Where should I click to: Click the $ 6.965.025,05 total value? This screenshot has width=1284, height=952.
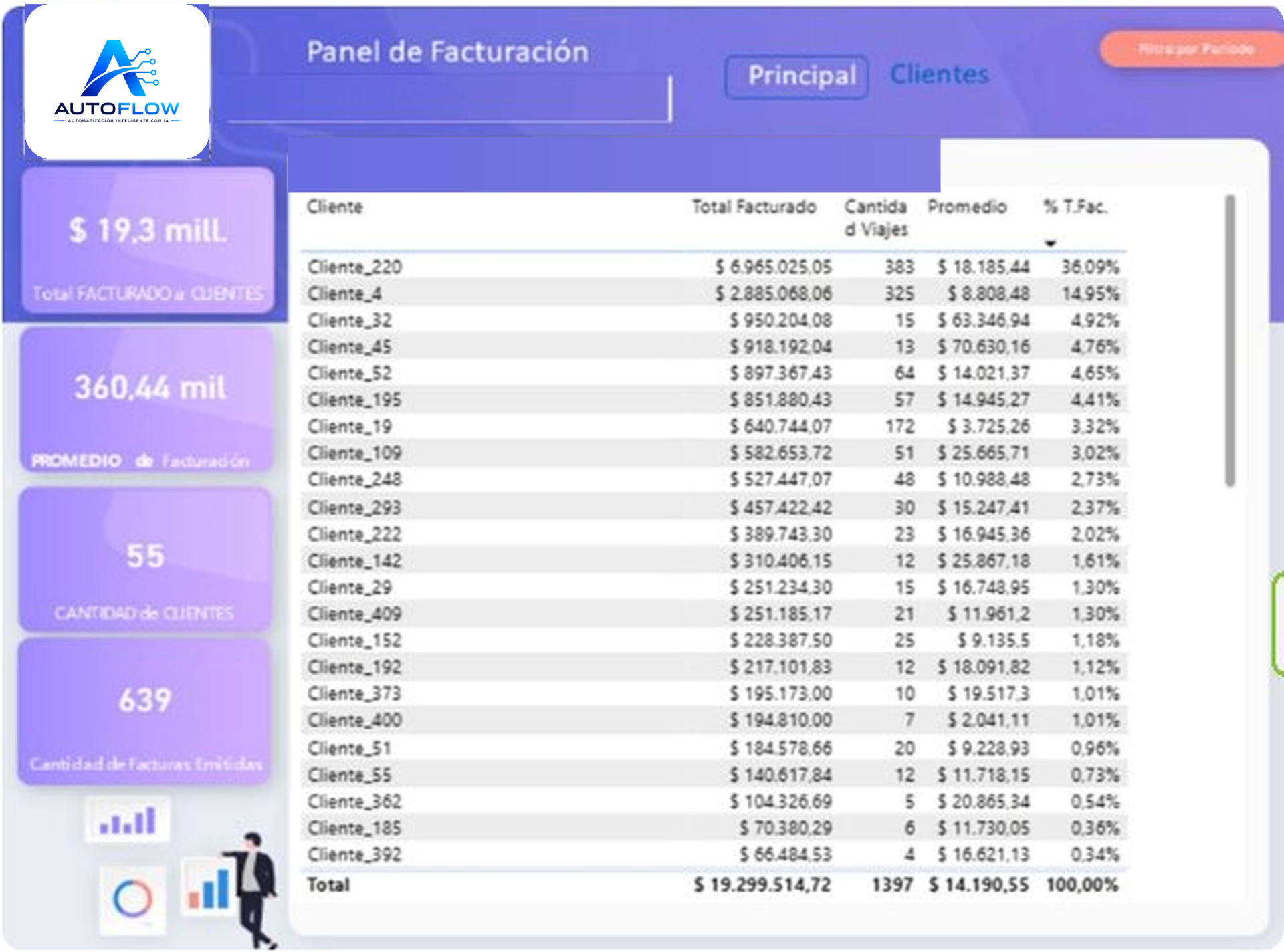[773, 267]
